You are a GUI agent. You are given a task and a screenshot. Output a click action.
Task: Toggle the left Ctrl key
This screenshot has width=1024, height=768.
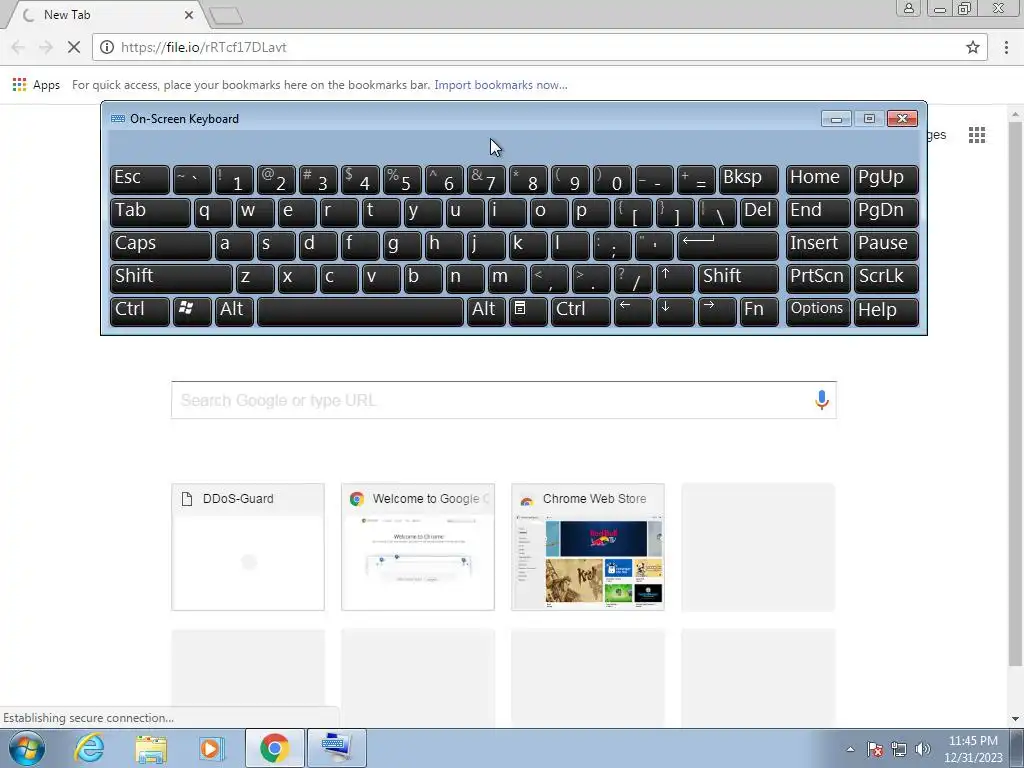(x=140, y=310)
